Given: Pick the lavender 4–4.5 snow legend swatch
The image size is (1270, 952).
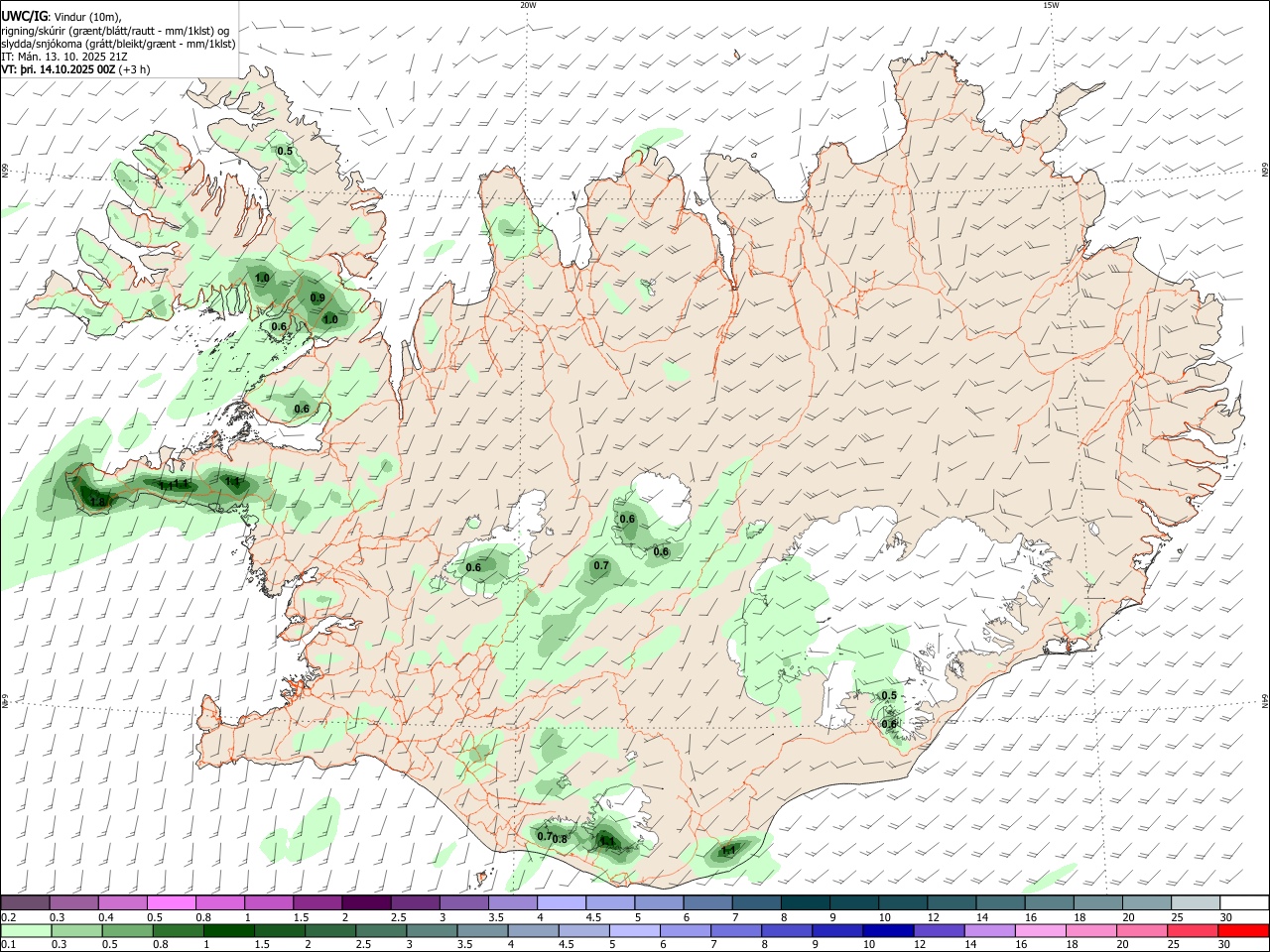Looking at the screenshot, I should pos(561,902).
